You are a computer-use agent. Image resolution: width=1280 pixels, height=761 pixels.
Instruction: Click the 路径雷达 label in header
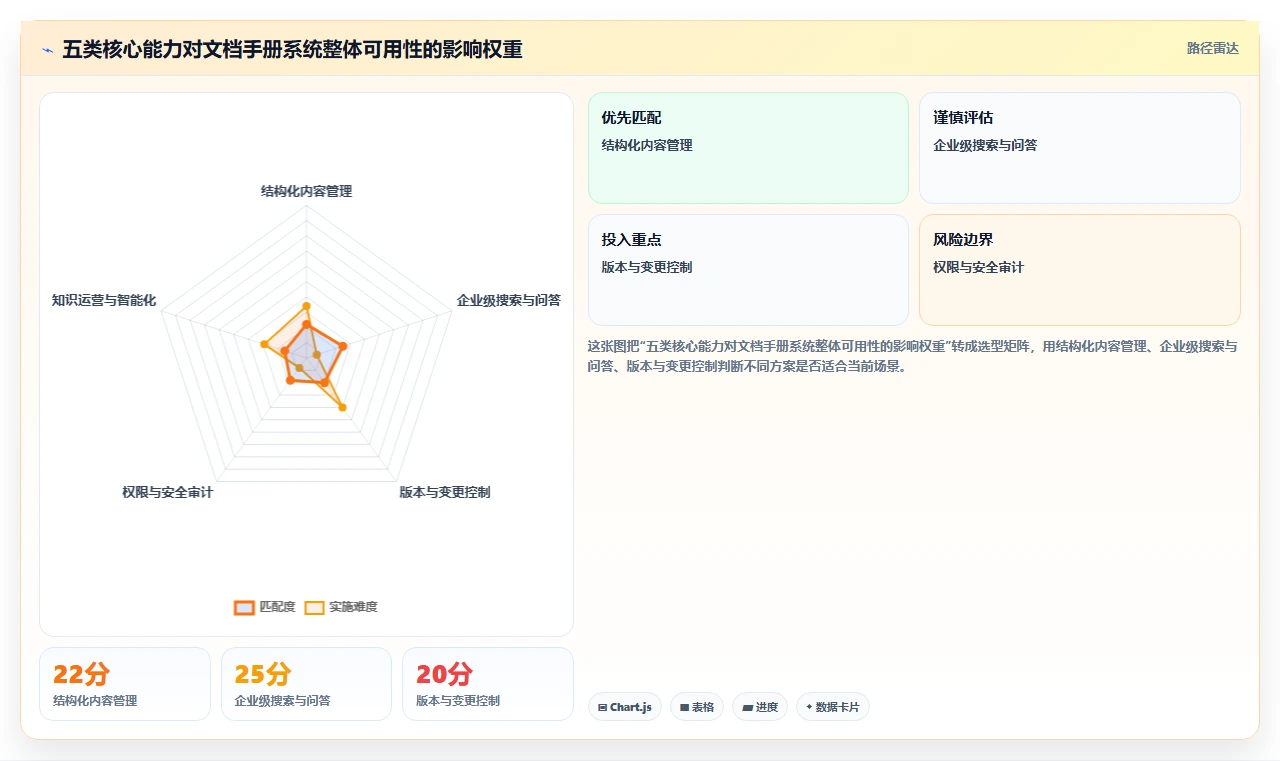click(x=1213, y=48)
